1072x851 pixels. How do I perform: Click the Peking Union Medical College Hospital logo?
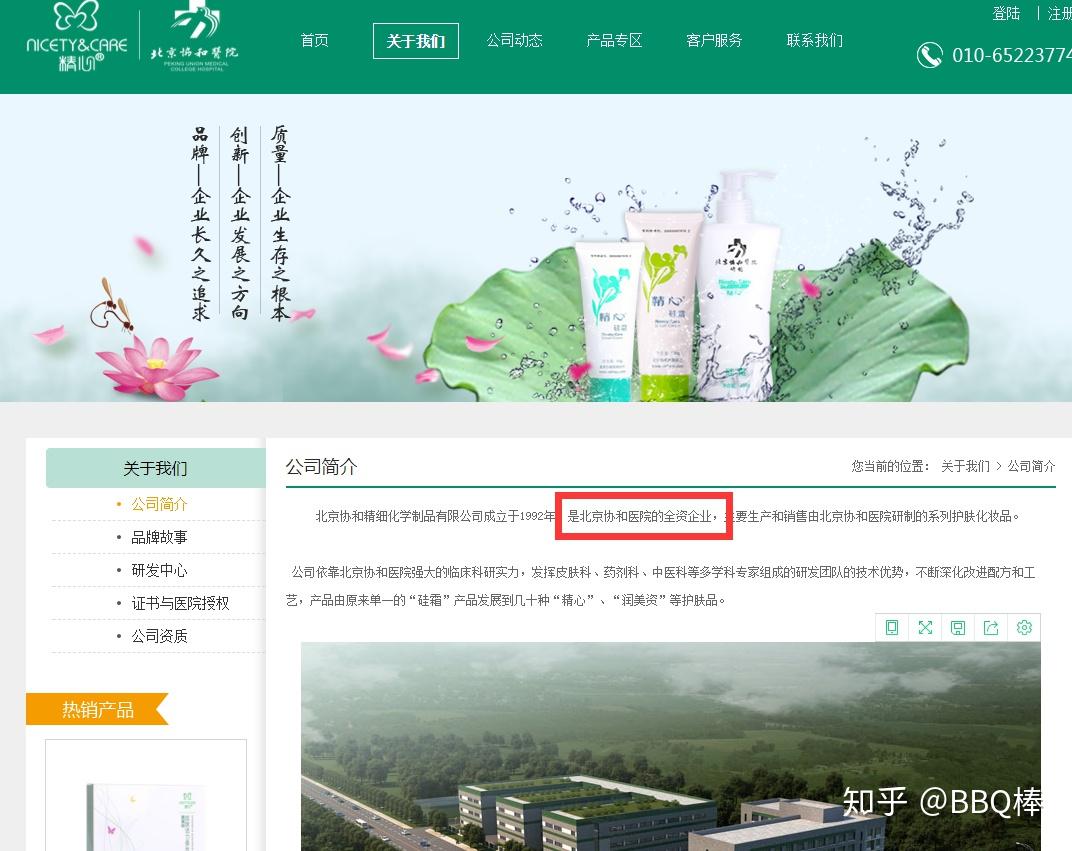point(194,36)
